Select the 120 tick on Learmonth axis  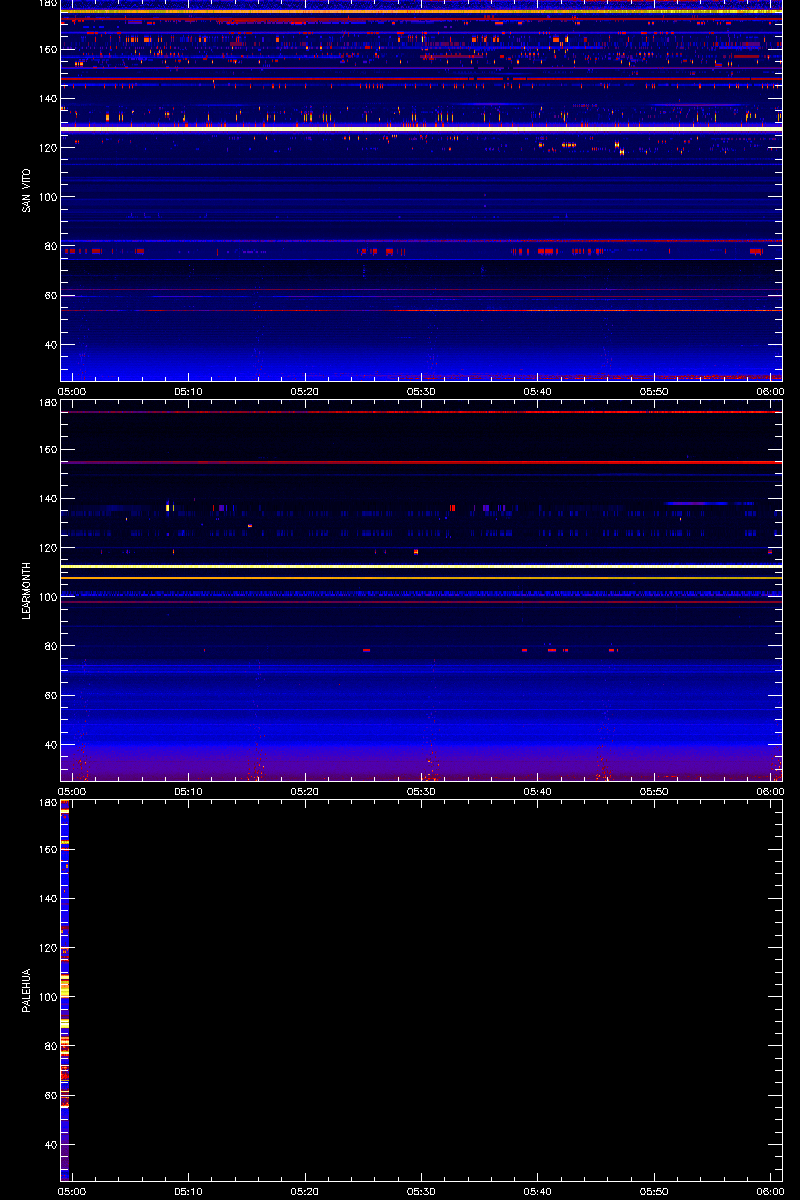pos(48,548)
